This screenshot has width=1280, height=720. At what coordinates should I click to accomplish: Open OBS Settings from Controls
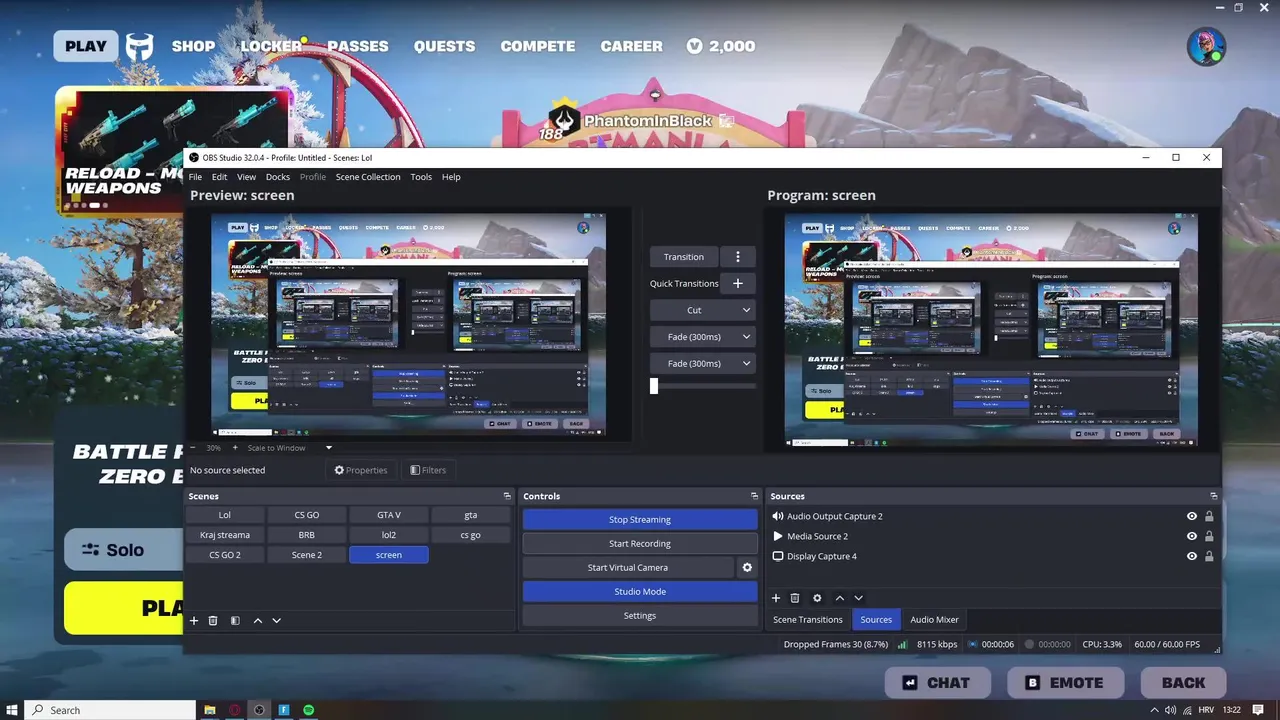(640, 616)
